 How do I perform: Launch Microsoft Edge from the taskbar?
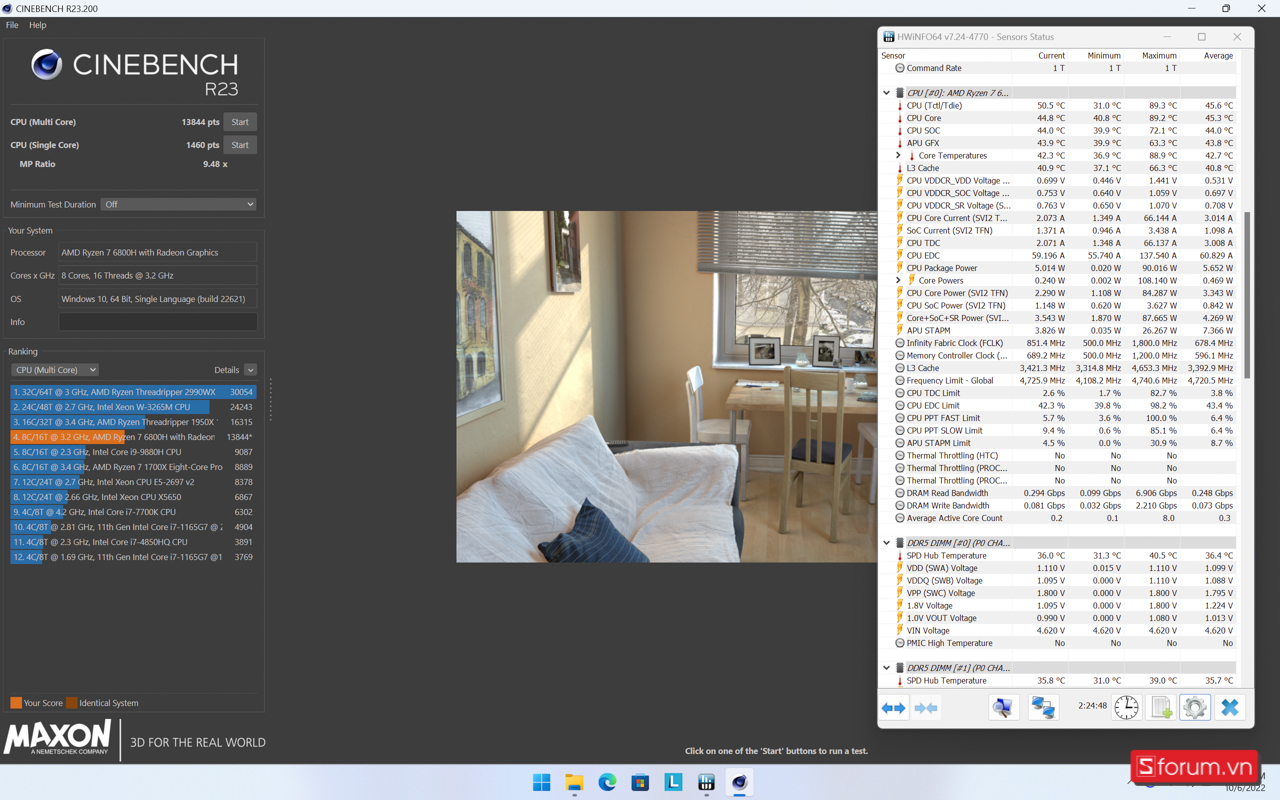[x=607, y=782]
